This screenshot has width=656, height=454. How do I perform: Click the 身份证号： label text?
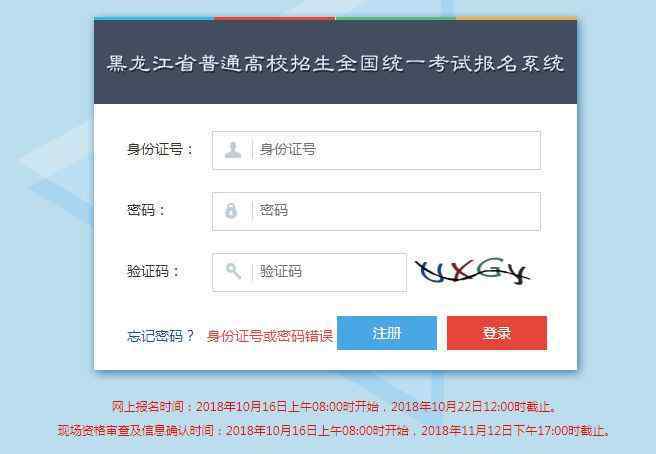160,149
